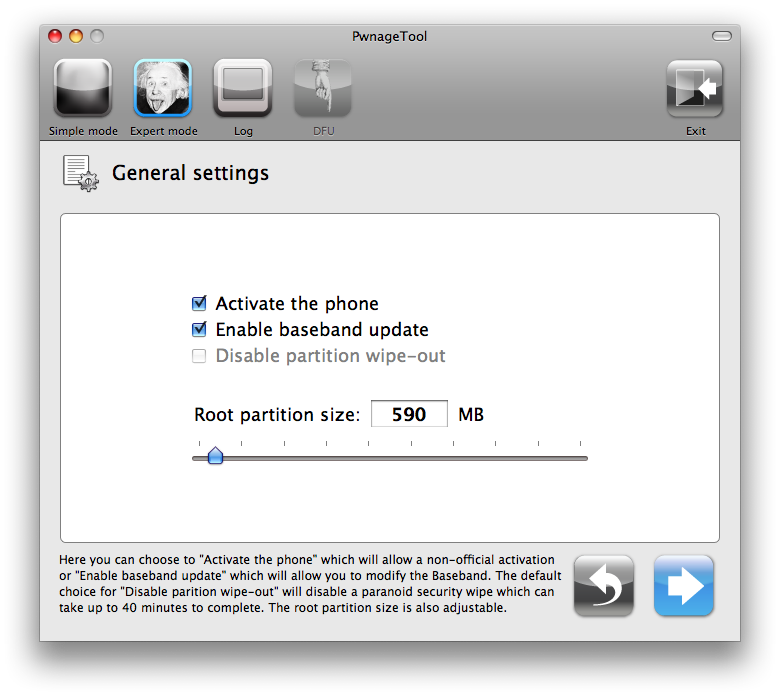Click the help text that starts with Here you can choose
This screenshot has width=780, height=696.
point(310,584)
